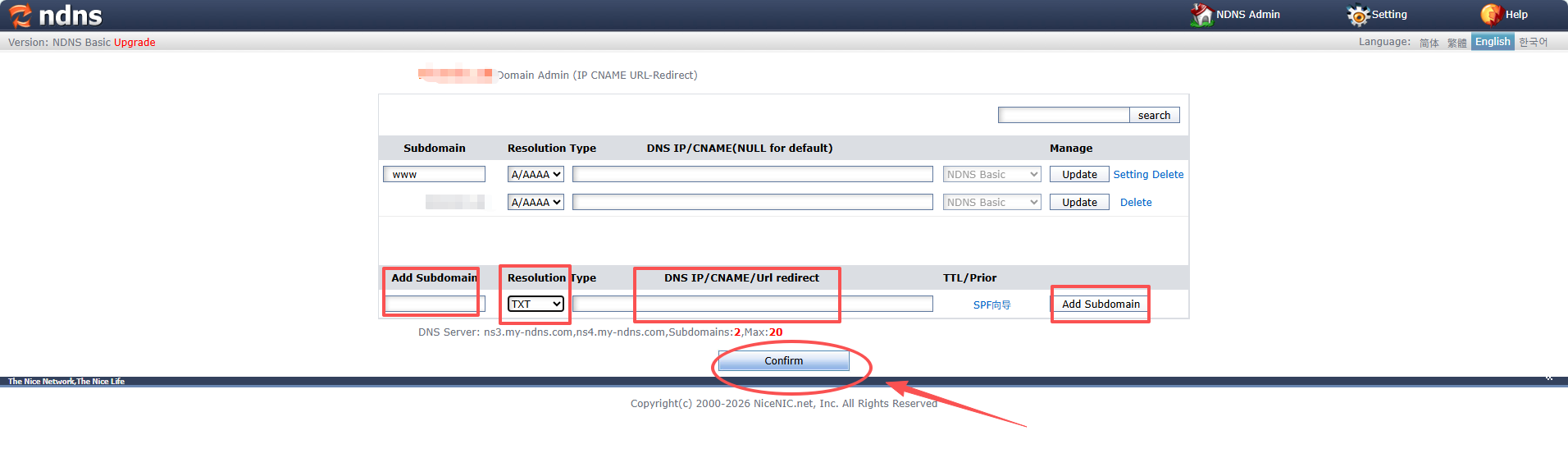
Task: Select the 简体 language option
Action: click(x=1429, y=43)
